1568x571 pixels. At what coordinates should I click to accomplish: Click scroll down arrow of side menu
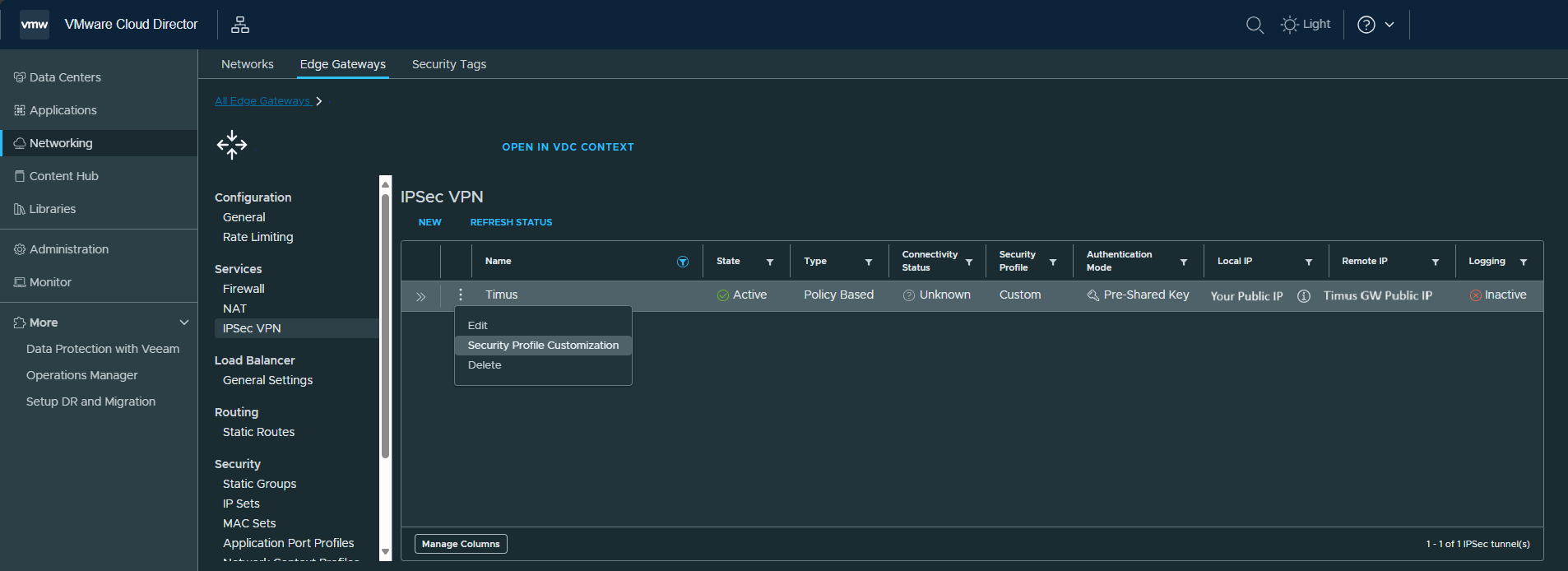pyautogui.click(x=385, y=552)
